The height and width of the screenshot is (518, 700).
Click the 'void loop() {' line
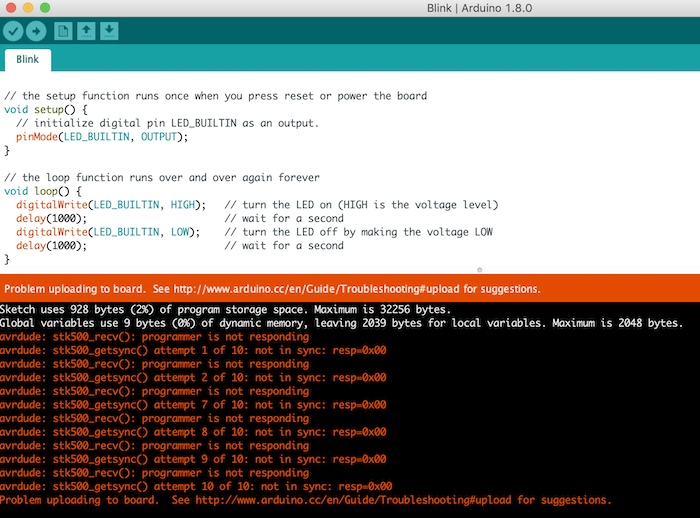pyautogui.click(x=43, y=191)
